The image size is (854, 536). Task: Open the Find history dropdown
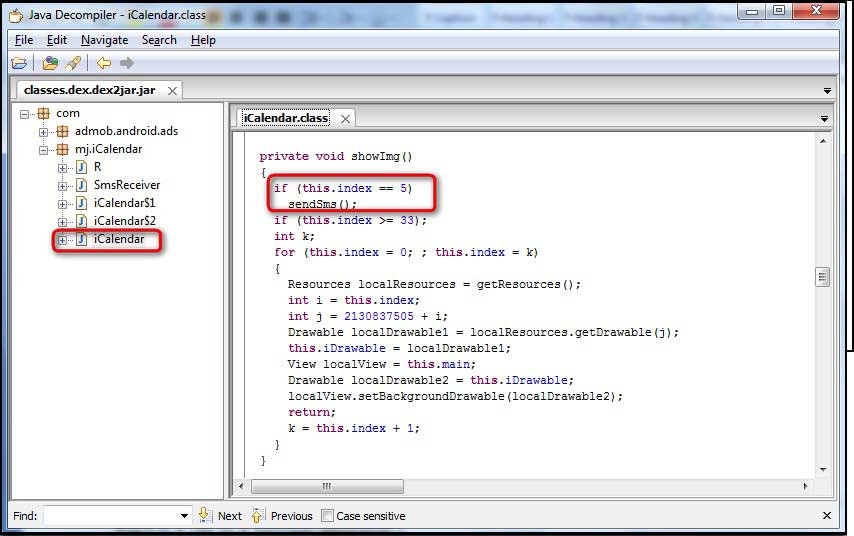coord(184,516)
